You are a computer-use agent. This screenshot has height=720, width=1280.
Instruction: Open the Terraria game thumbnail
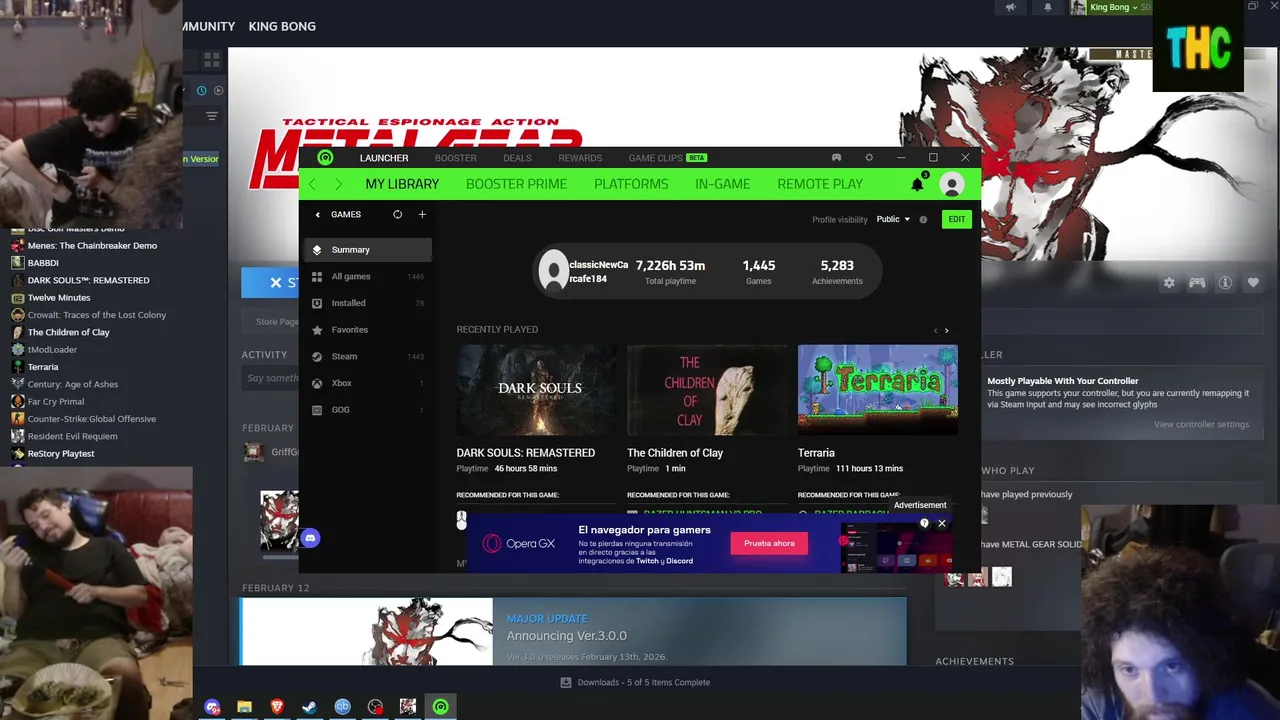(x=878, y=390)
